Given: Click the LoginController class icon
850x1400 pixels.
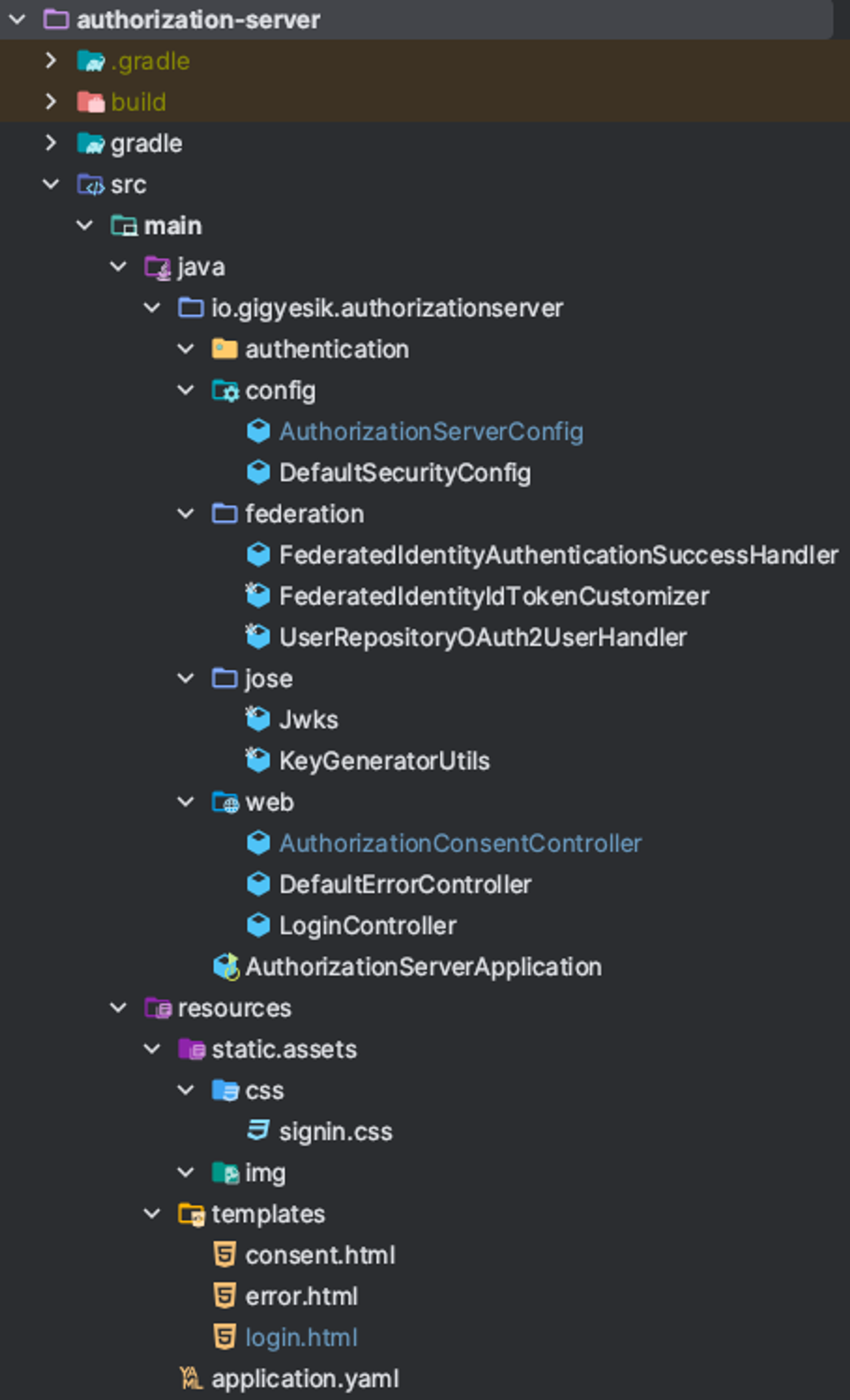Looking at the screenshot, I should [258, 925].
